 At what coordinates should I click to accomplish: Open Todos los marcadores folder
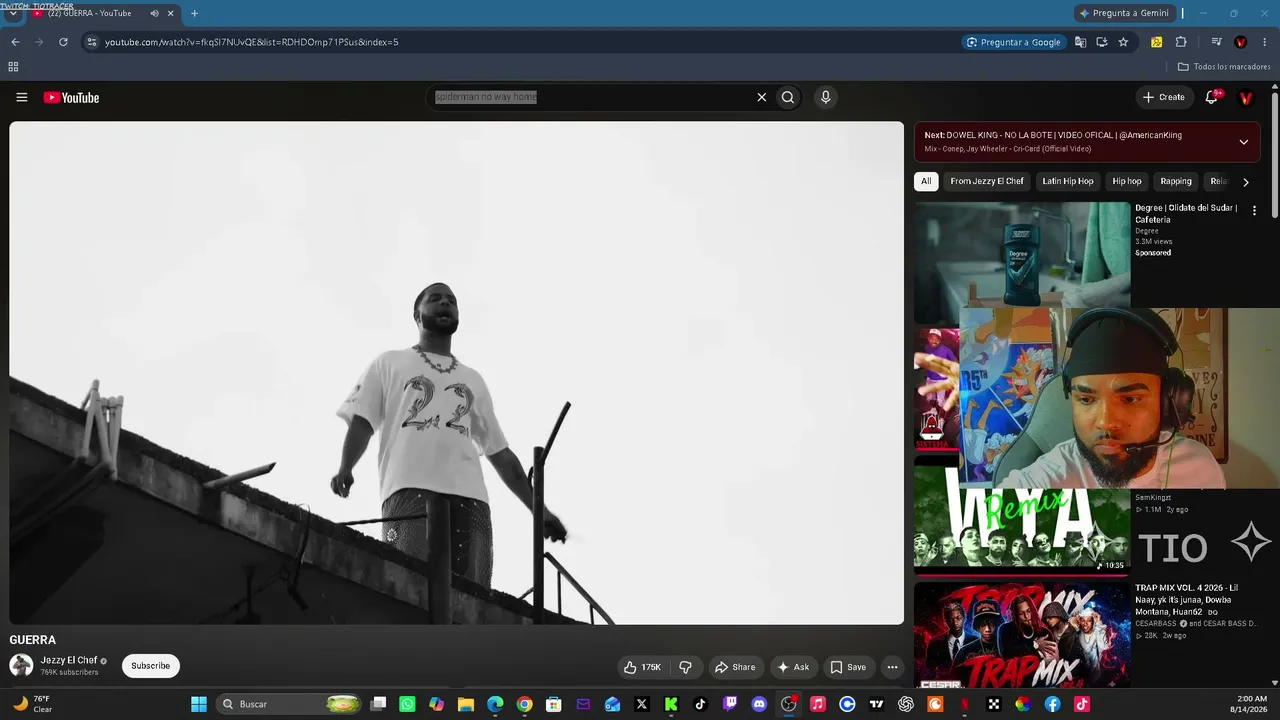tap(1224, 67)
